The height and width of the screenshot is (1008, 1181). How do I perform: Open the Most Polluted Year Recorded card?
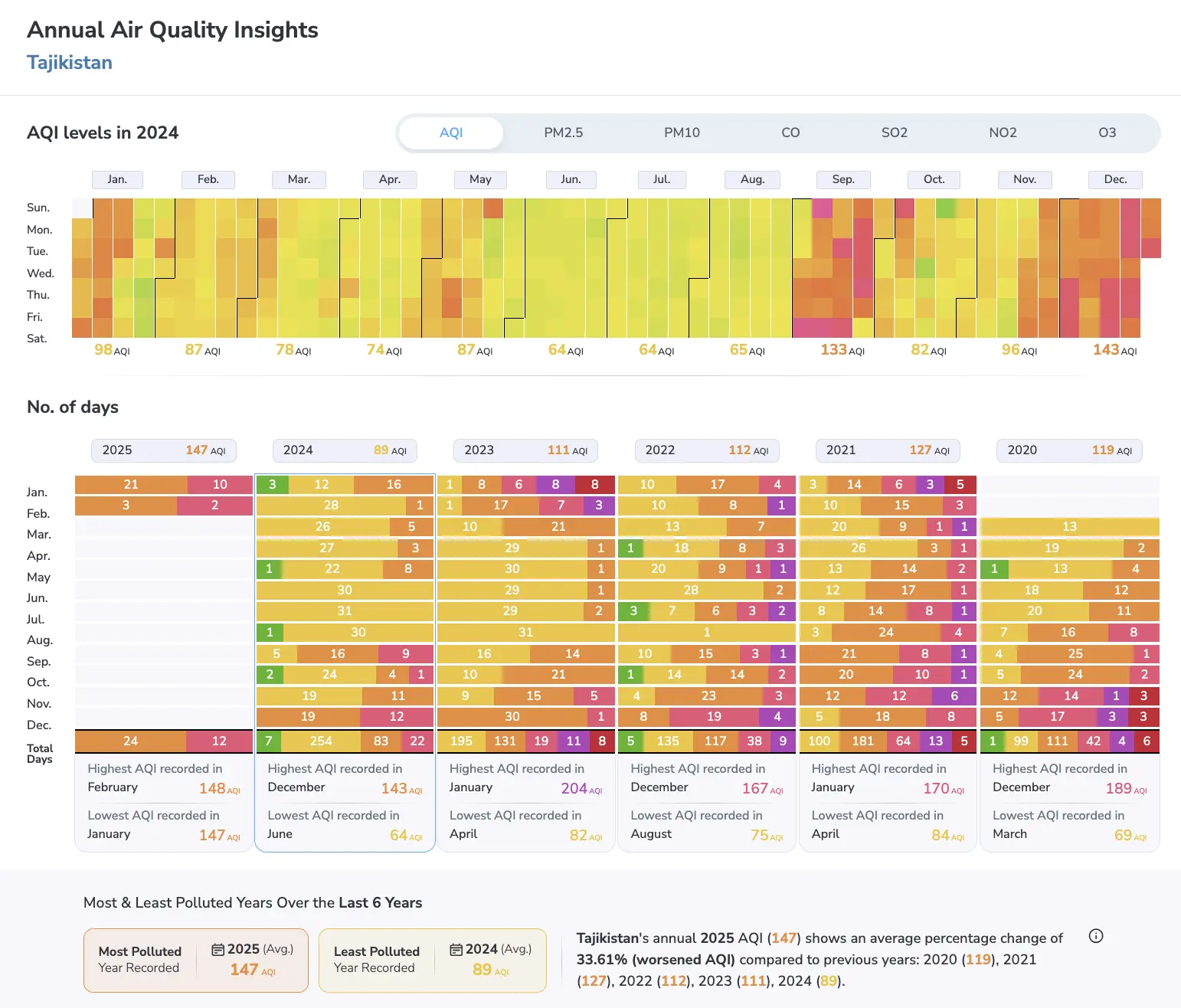[x=196, y=961]
